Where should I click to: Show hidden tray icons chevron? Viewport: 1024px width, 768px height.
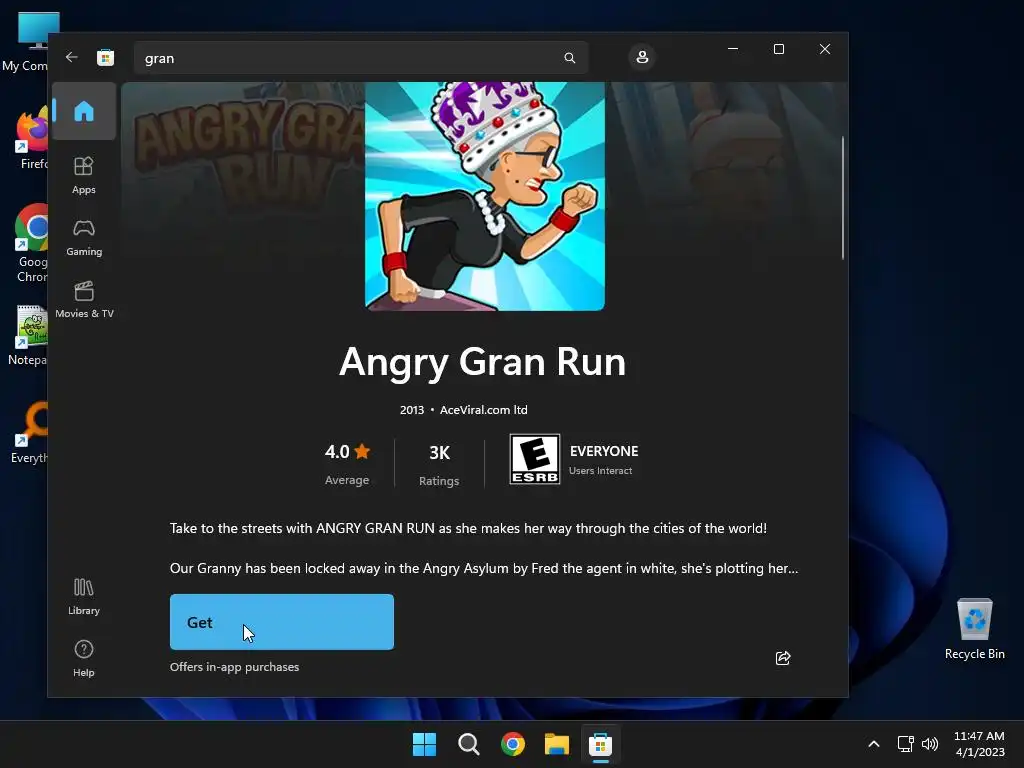coord(874,744)
